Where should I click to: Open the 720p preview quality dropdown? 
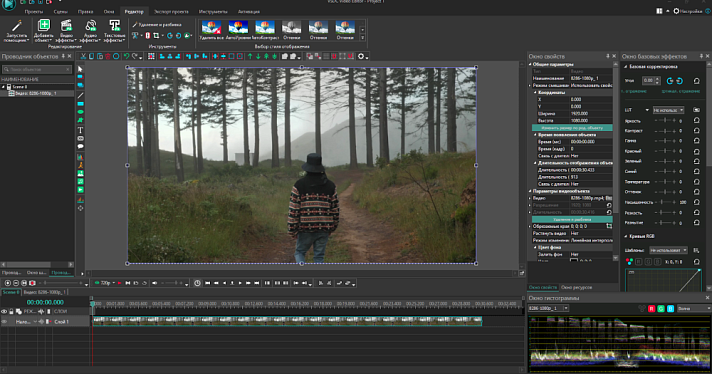[x=105, y=283]
